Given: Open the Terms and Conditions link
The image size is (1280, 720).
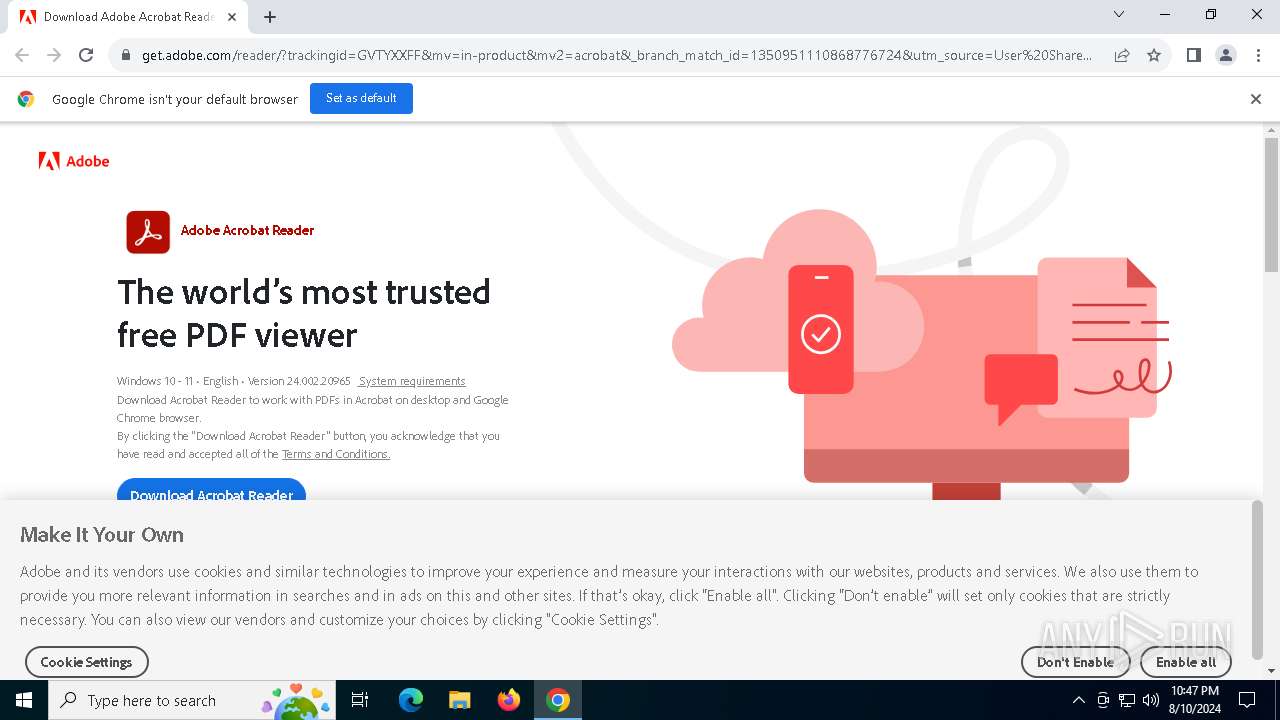Looking at the screenshot, I should pyautogui.click(x=336, y=454).
